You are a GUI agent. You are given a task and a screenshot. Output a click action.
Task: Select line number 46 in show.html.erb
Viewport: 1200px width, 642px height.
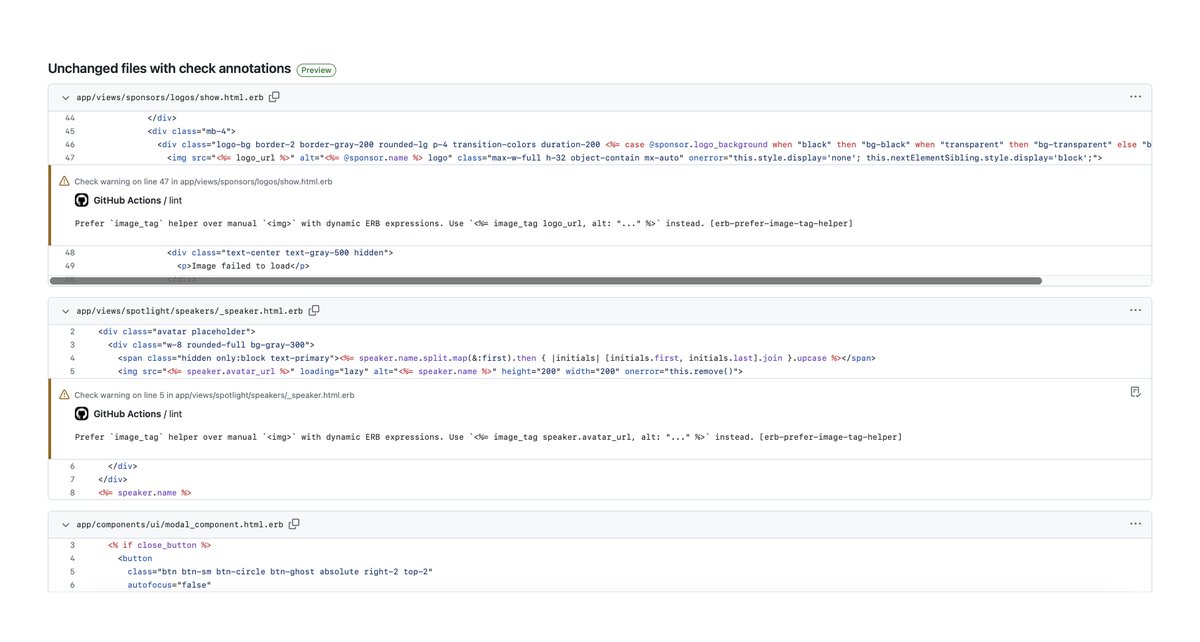(70, 144)
